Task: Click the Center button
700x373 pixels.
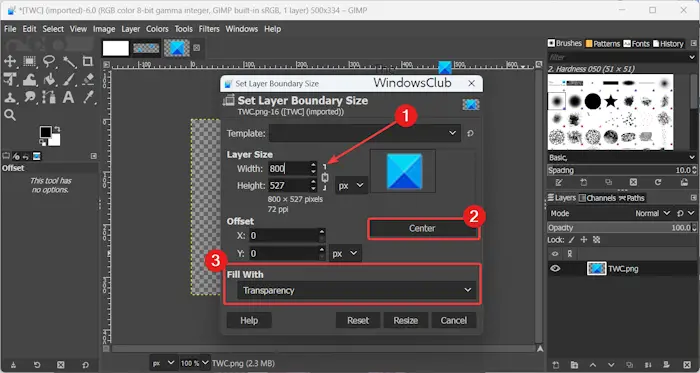Action: point(422,228)
